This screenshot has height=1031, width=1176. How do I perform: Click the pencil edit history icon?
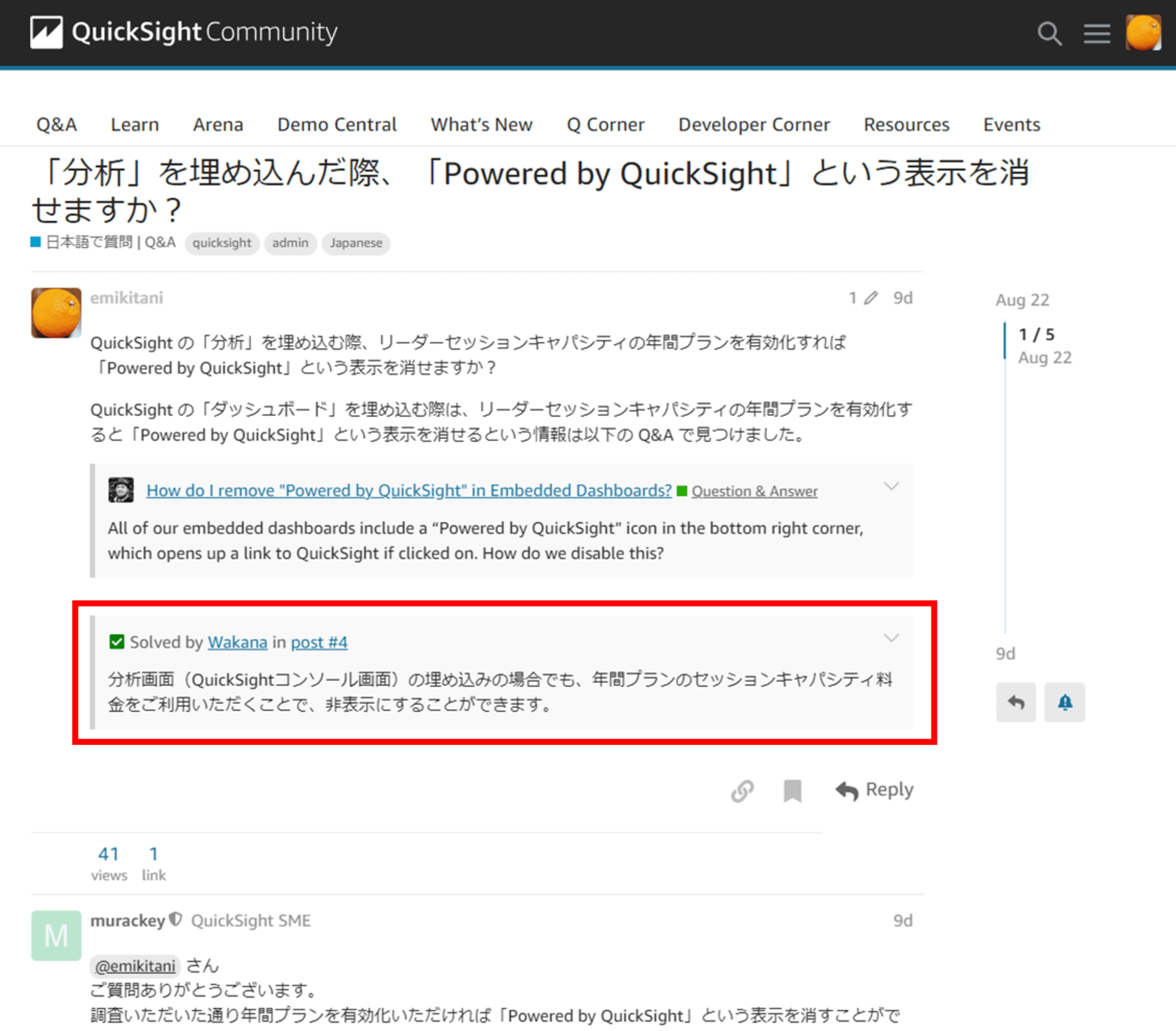[871, 298]
